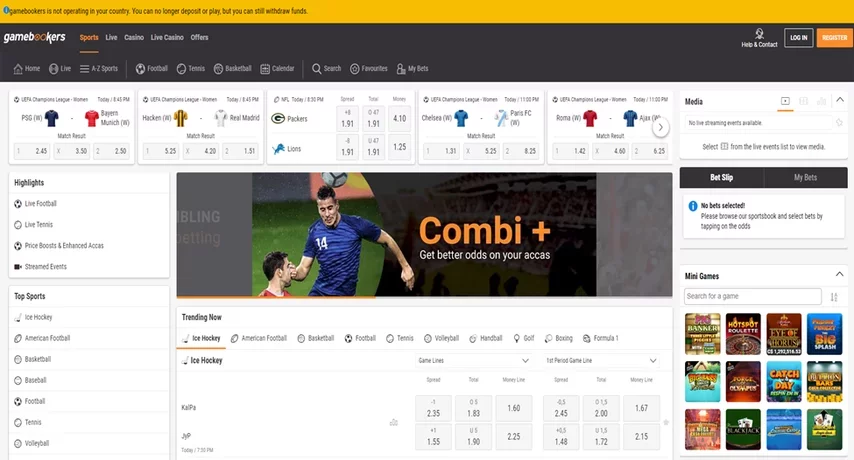Screen dimensions: 854x460
Task: Select Boxing trending tab
Action: [558, 338]
